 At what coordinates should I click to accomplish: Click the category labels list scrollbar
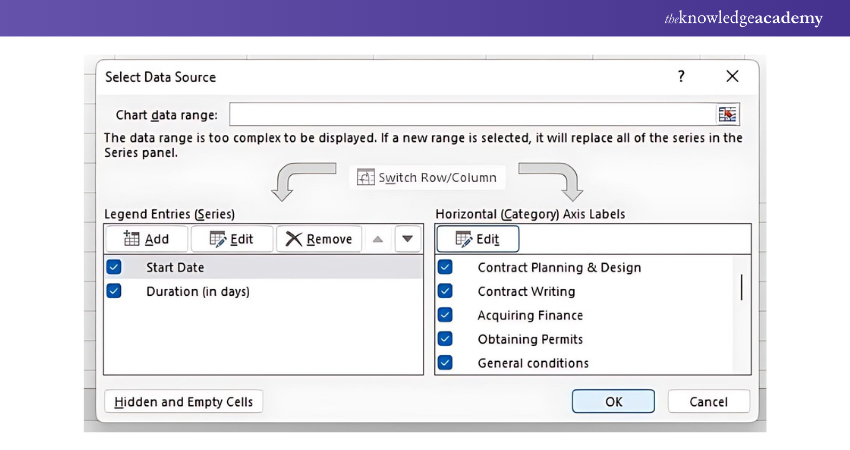[x=741, y=287]
